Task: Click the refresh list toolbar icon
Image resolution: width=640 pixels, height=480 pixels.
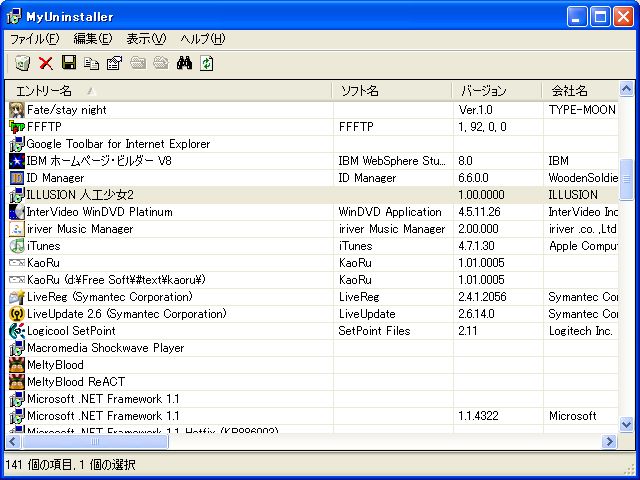Action: coord(207,63)
